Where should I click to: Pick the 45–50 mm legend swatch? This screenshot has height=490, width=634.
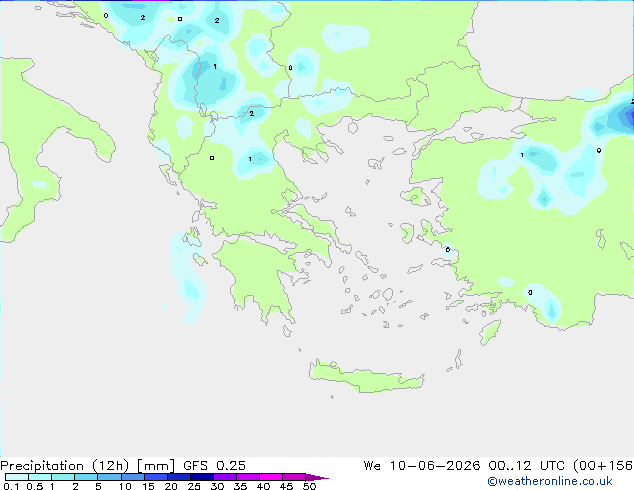pyautogui.click(x=294, y=477)
